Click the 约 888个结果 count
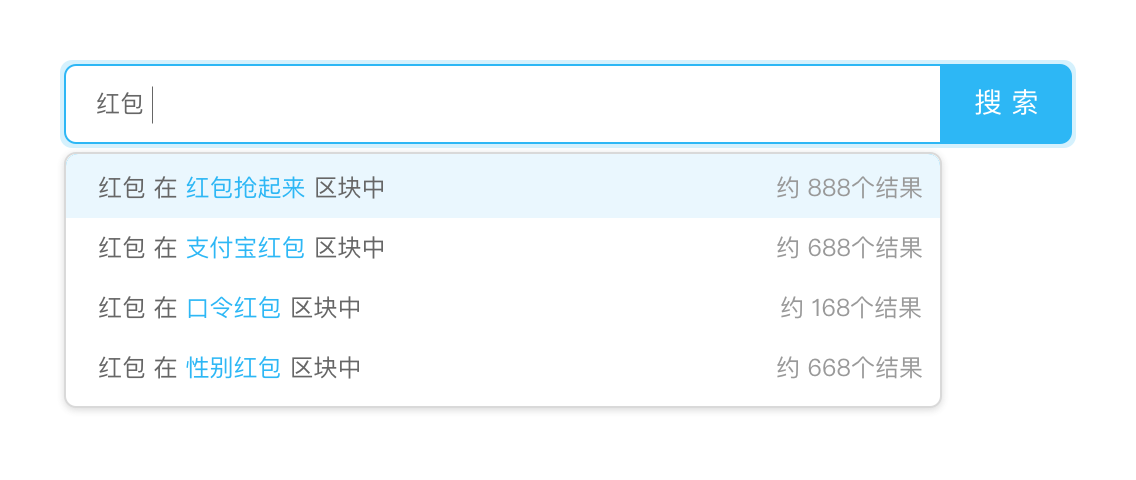Image resolution: width=1136 pixels, height=480 pixels. (849, 188)
